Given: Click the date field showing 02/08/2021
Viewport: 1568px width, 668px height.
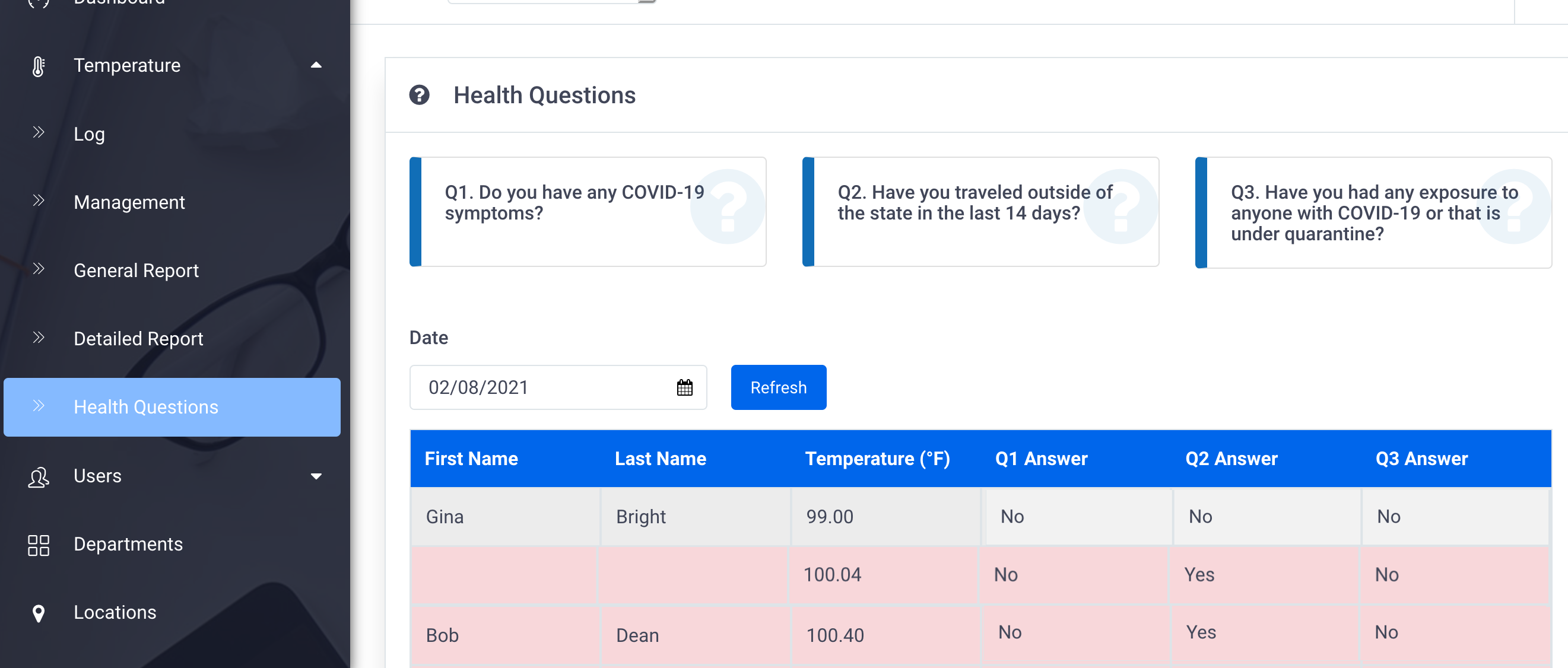Looking at the screenshot, I should [558, 387].
